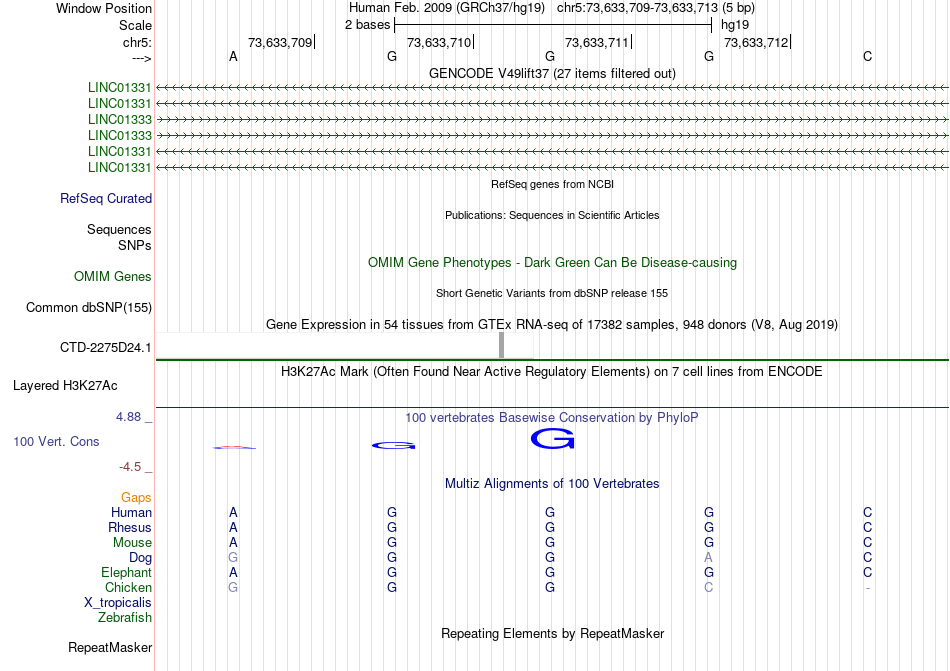Click the SNPs track label
The width and height of the screenshot is (950, 671).
tap(135, 245)
